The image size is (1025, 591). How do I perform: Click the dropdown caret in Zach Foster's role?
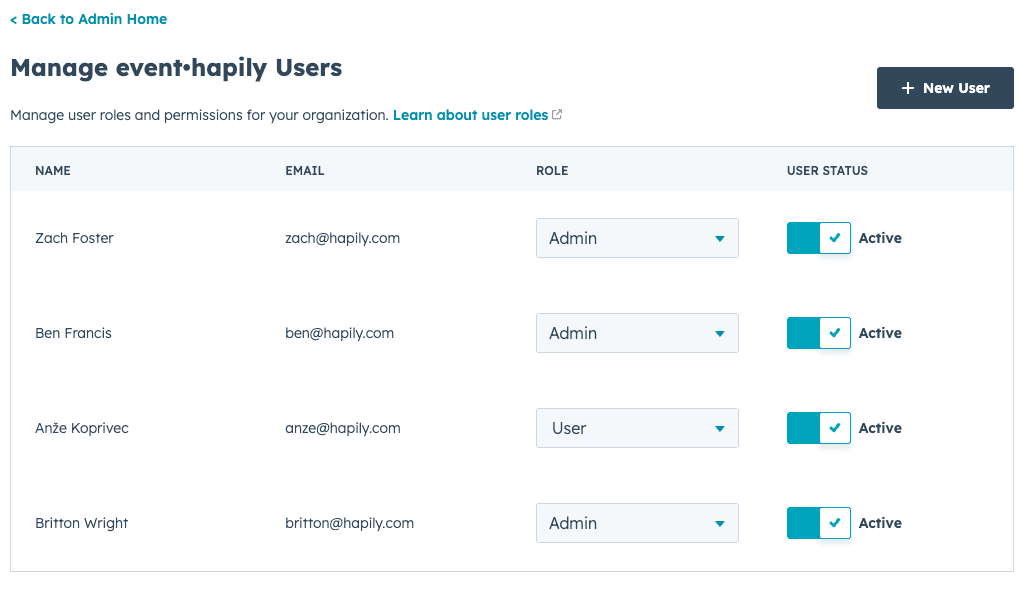[719, 239]
